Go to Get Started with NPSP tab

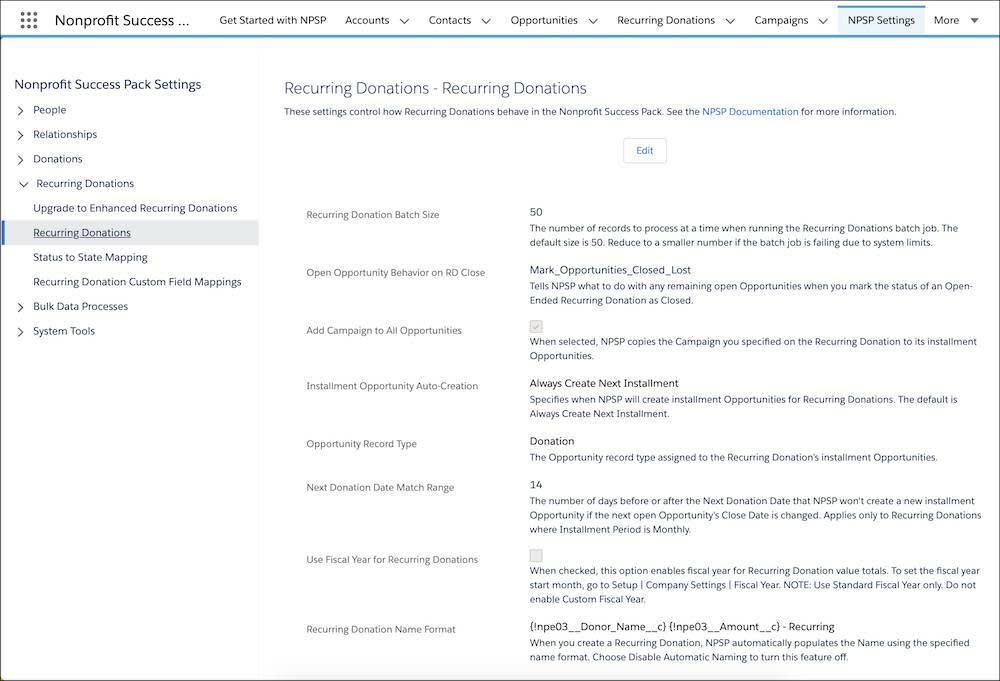(x=272, y=20)
